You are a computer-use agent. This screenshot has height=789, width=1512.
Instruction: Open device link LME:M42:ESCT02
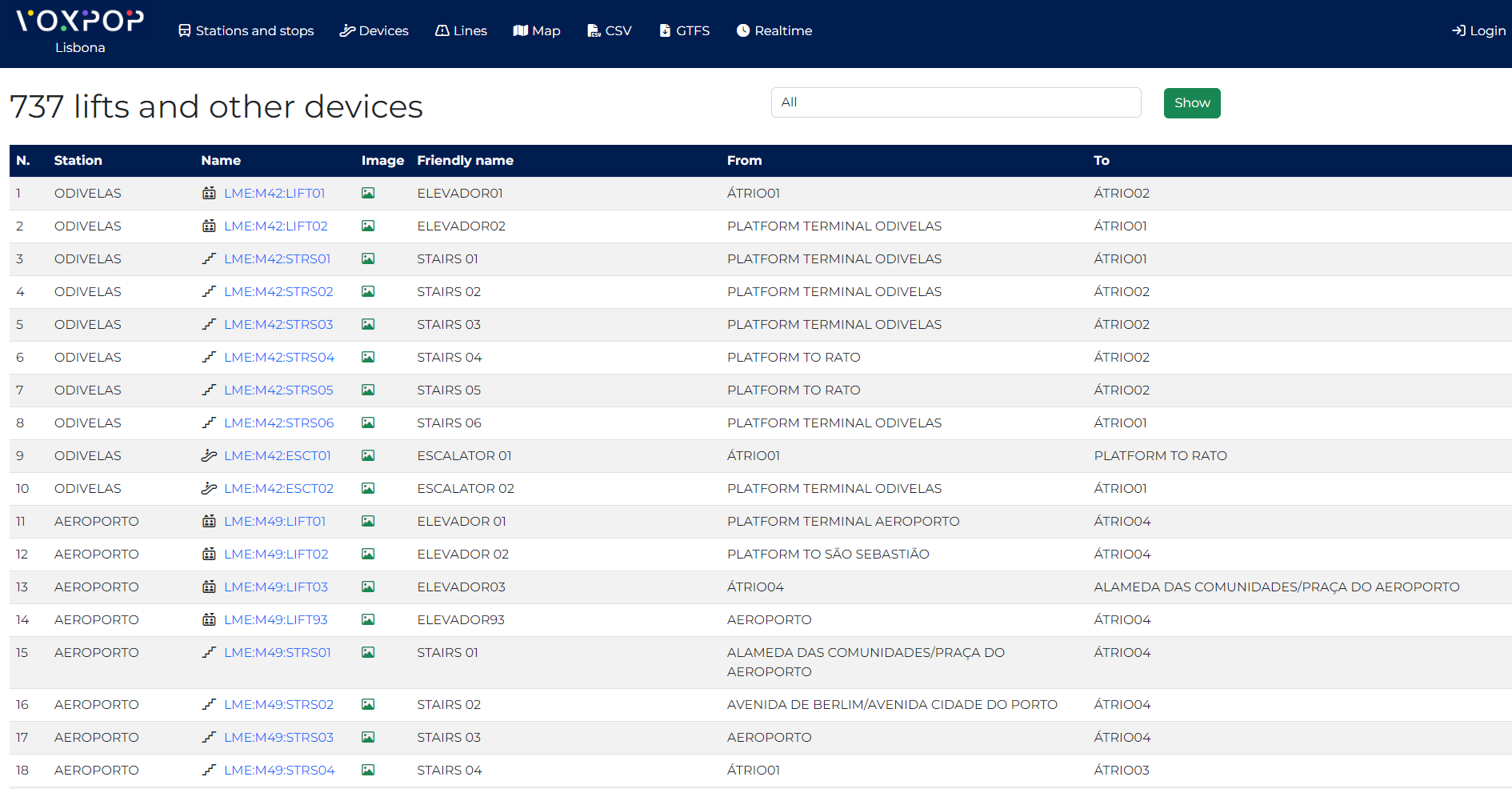pos(278,488)
